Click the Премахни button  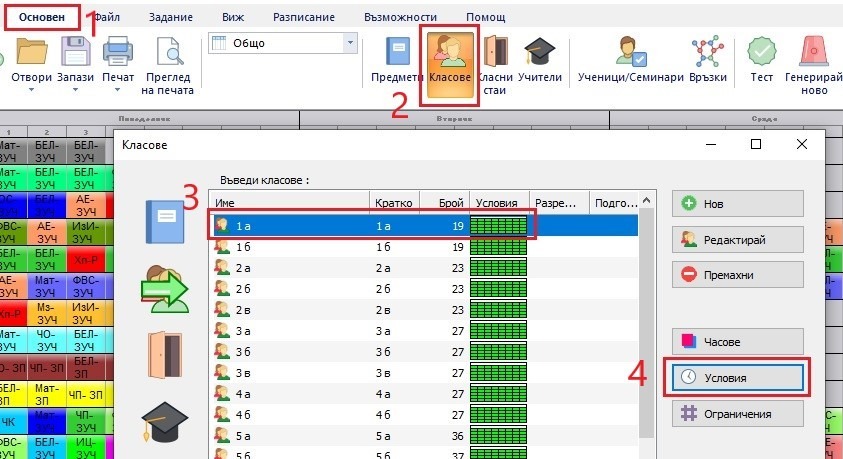[x=738, y=275]
